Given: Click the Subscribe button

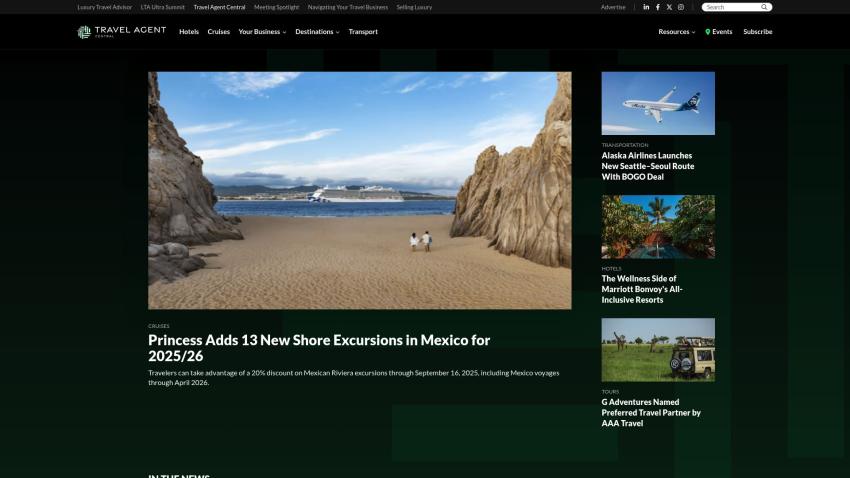Looking at the screenshot, I should [757, 31].
